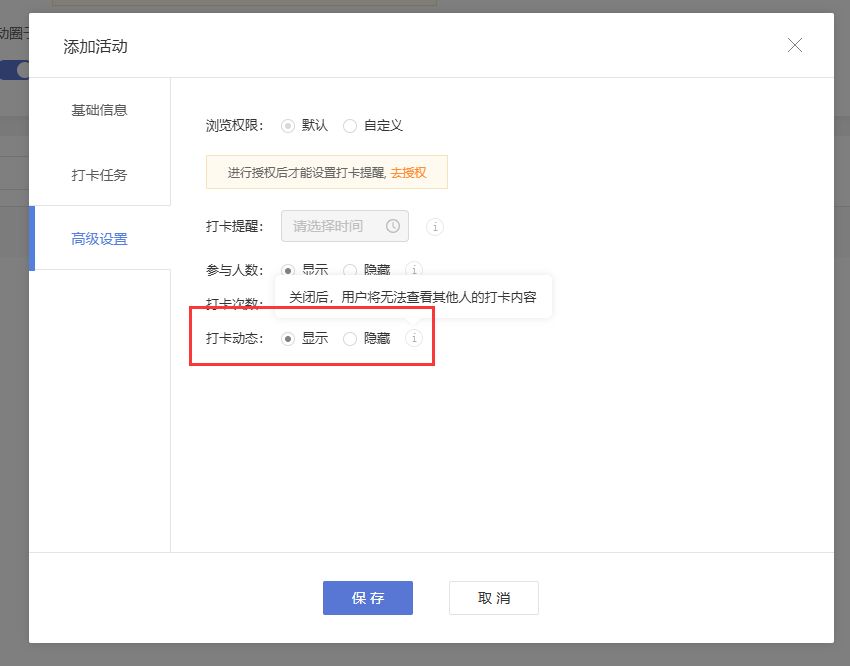Click the clock icon in the time picker
The image size is (850, 666).
(391, 226)
